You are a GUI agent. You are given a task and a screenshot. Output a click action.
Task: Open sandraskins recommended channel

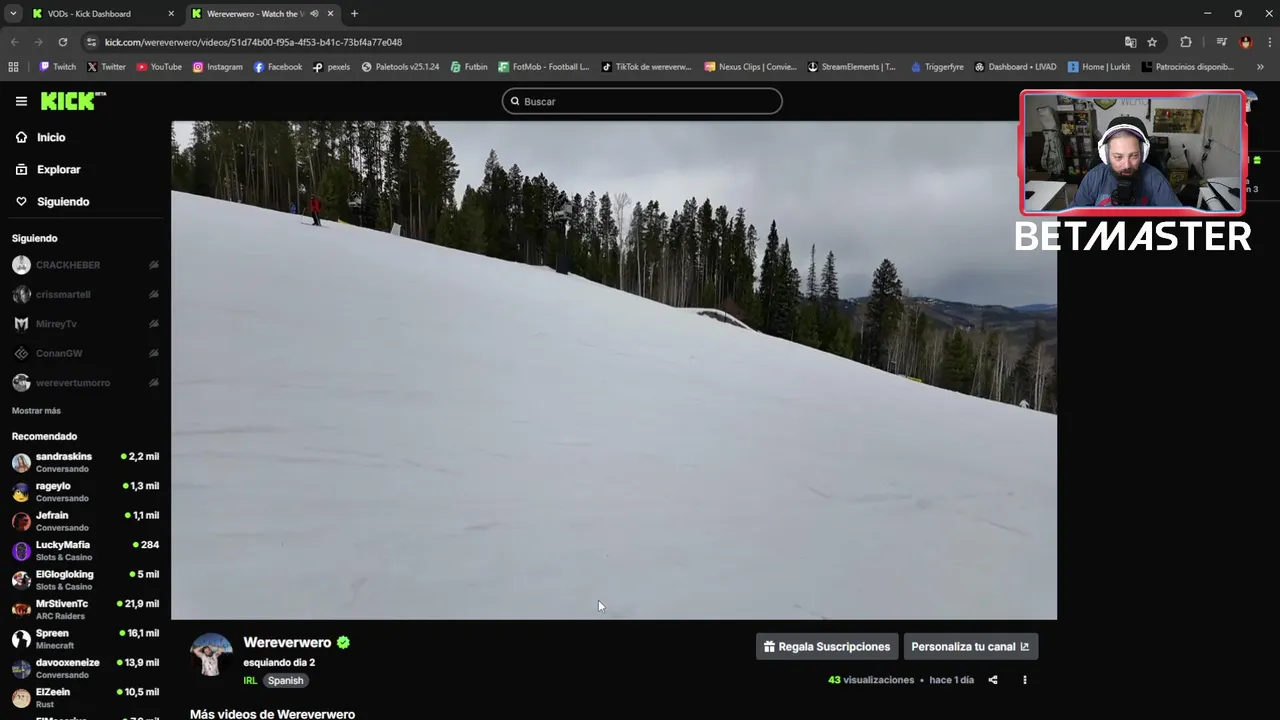click(85, 462)
